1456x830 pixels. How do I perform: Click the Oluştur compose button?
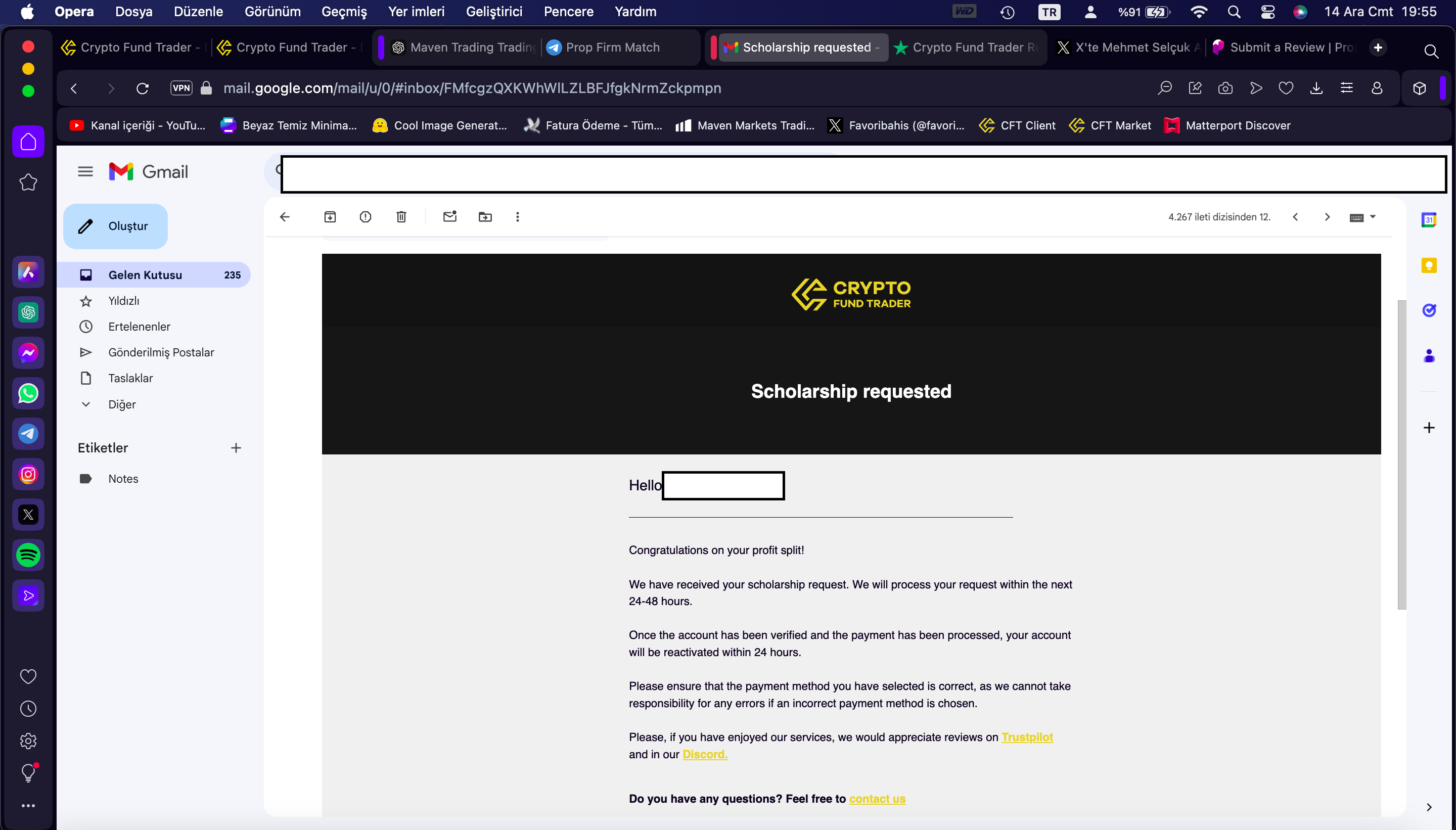116,226
